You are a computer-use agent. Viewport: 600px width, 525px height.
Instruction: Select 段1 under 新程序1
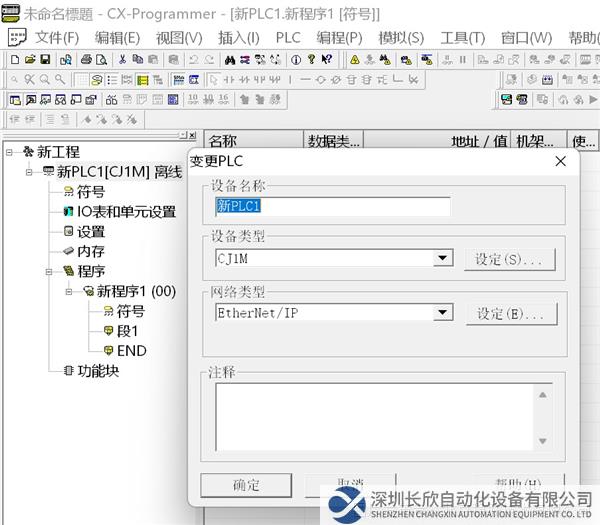point(128,331)
